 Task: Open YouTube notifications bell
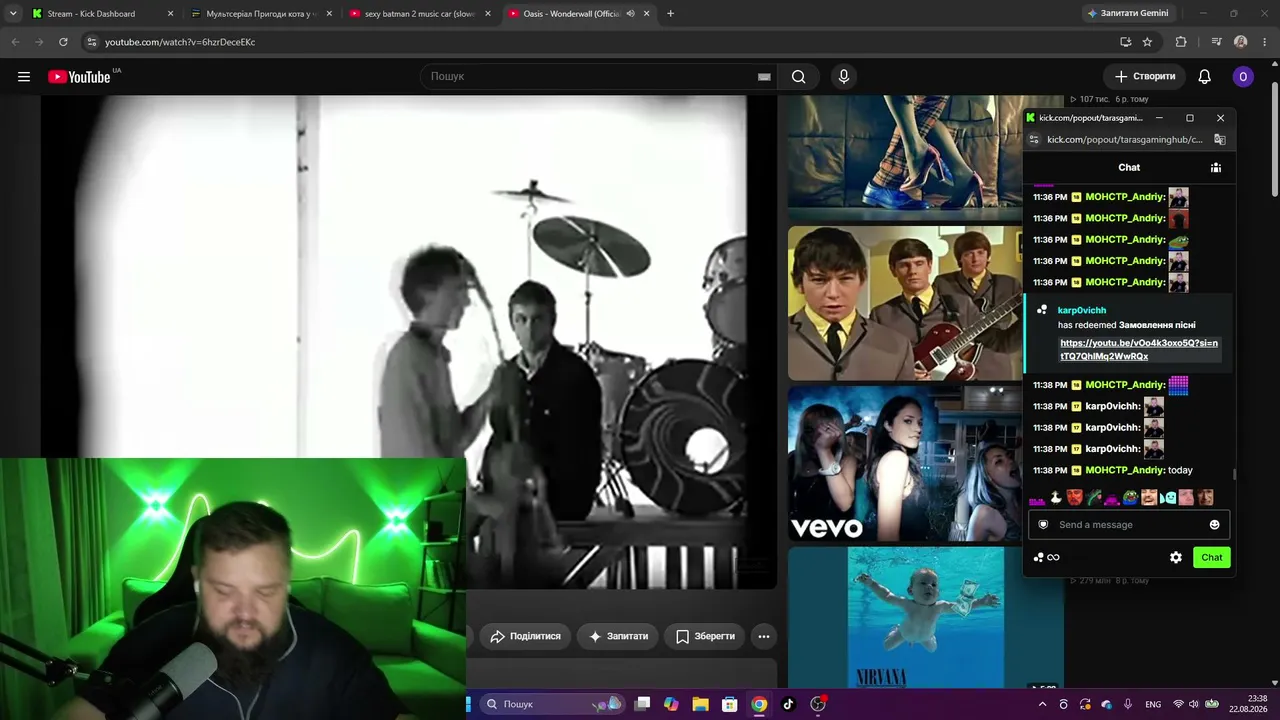(x=1205, y=77)
